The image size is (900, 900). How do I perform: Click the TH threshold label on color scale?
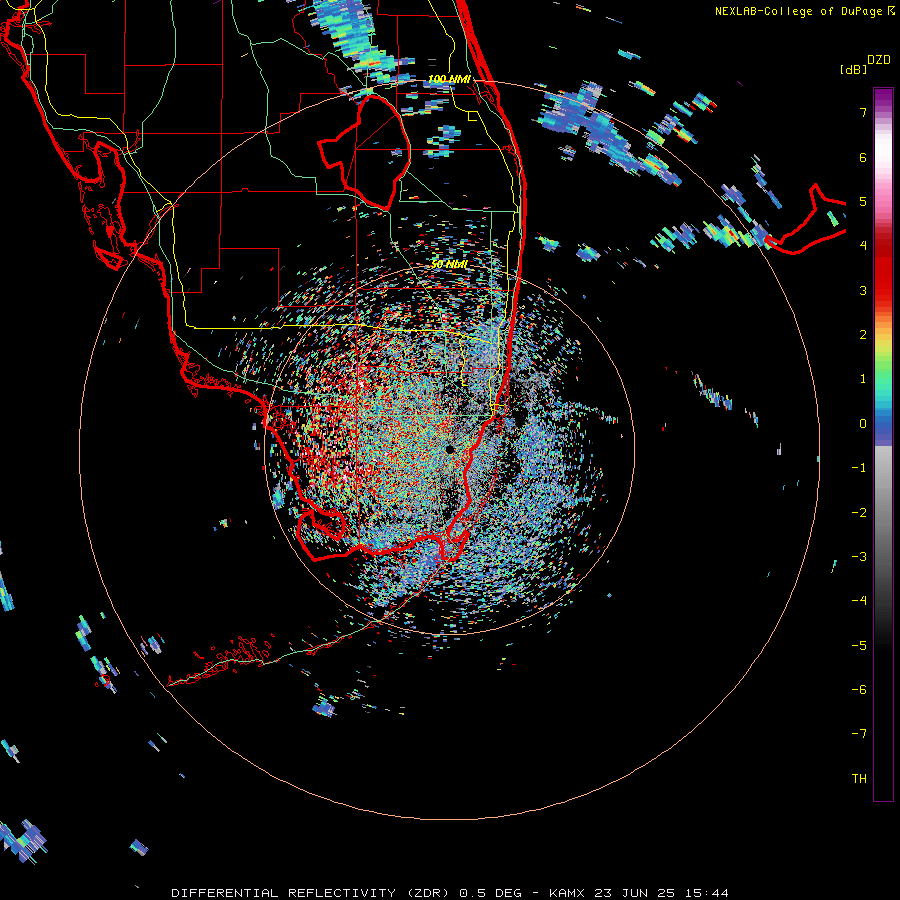[859, 779]
